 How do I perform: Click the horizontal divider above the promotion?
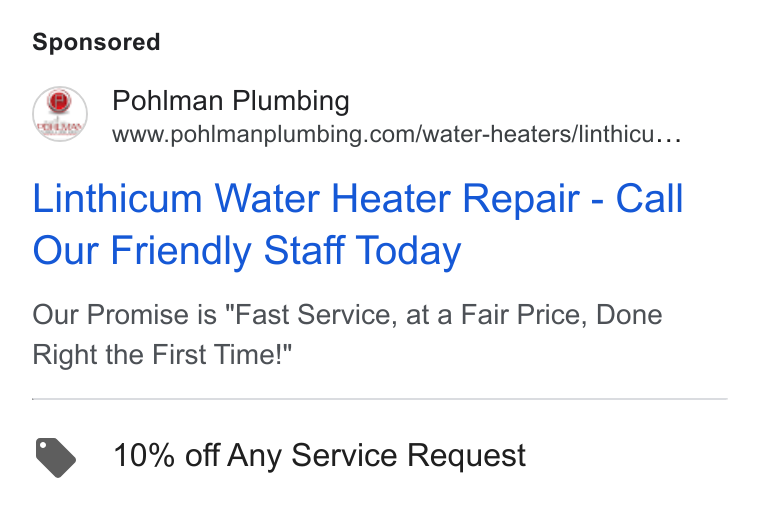380,399
